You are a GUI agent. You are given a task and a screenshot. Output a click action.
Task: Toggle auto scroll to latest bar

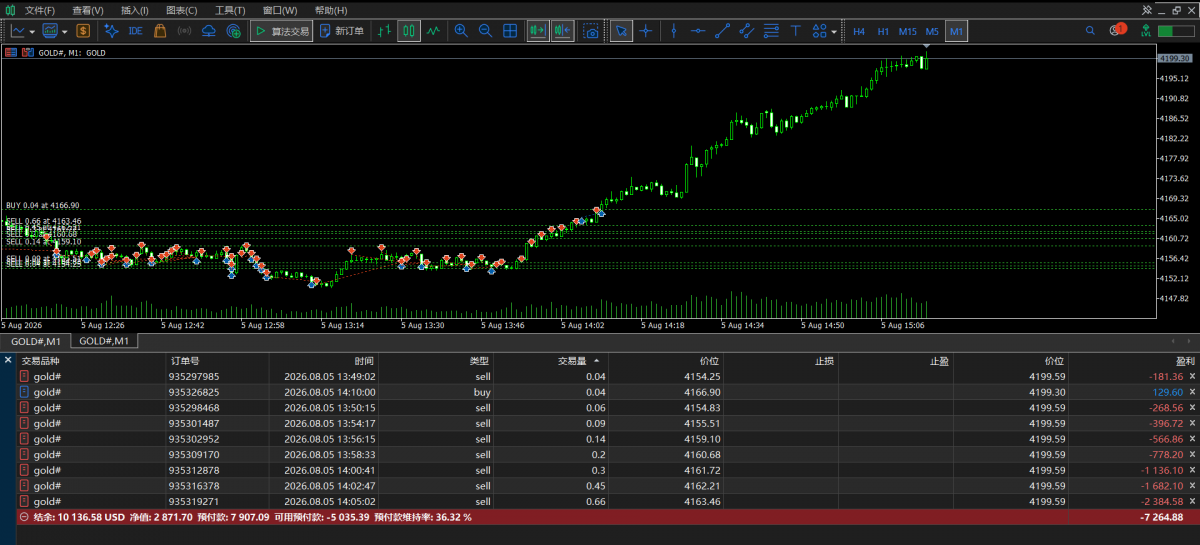click(538, 31)
